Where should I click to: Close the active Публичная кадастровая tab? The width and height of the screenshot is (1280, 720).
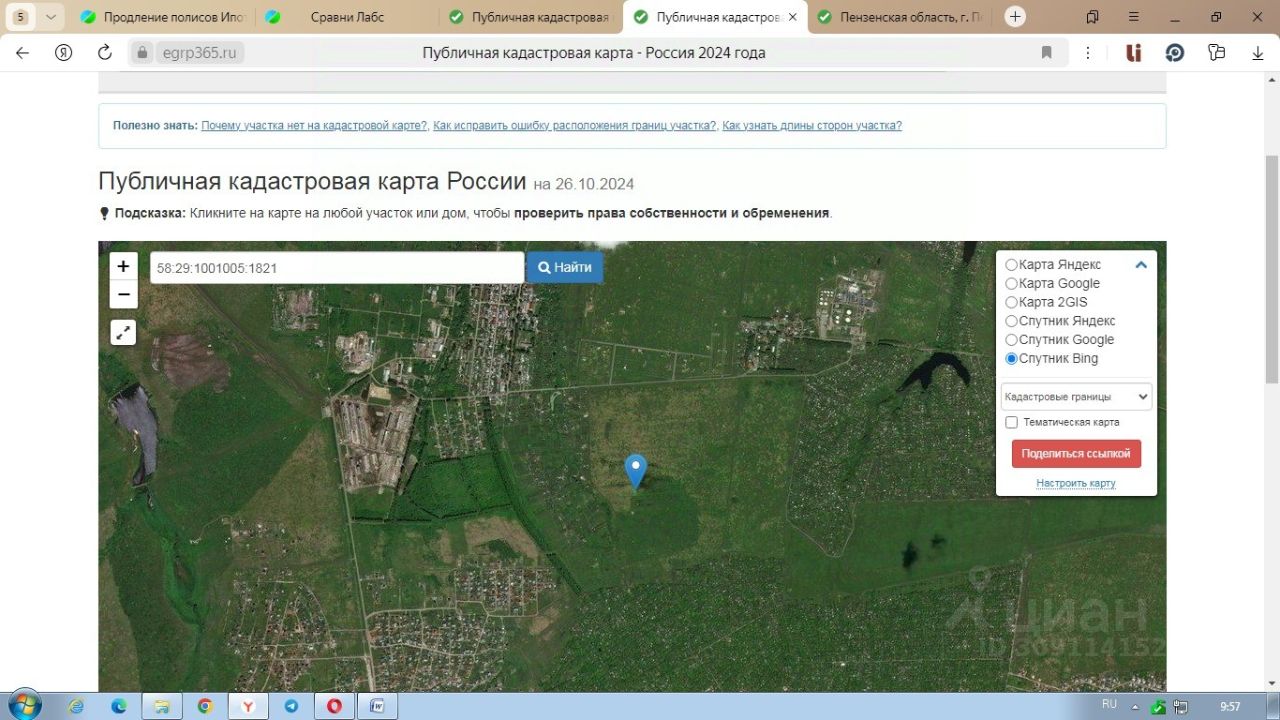coord(793,17)
